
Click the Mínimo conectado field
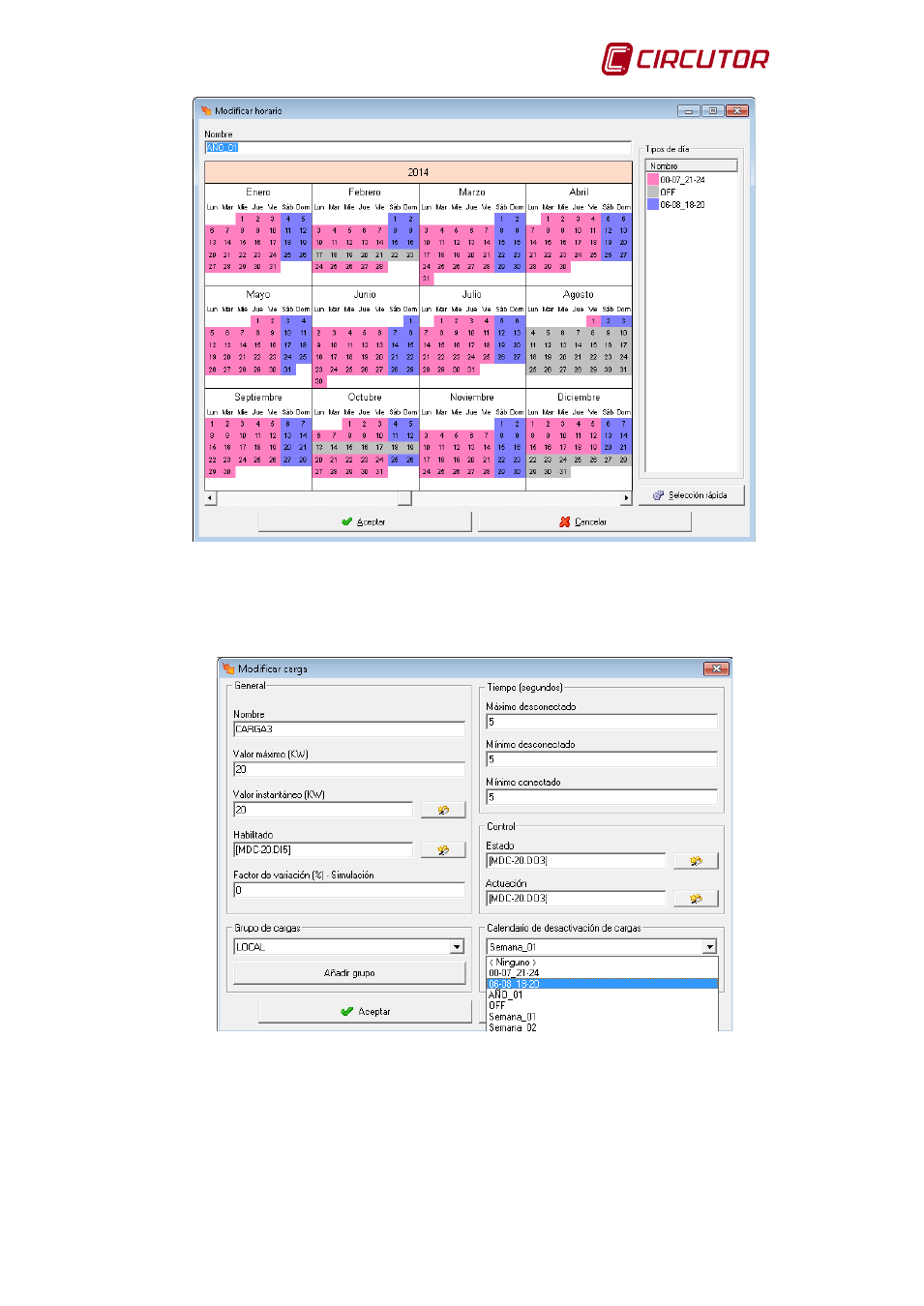point(602,797)
